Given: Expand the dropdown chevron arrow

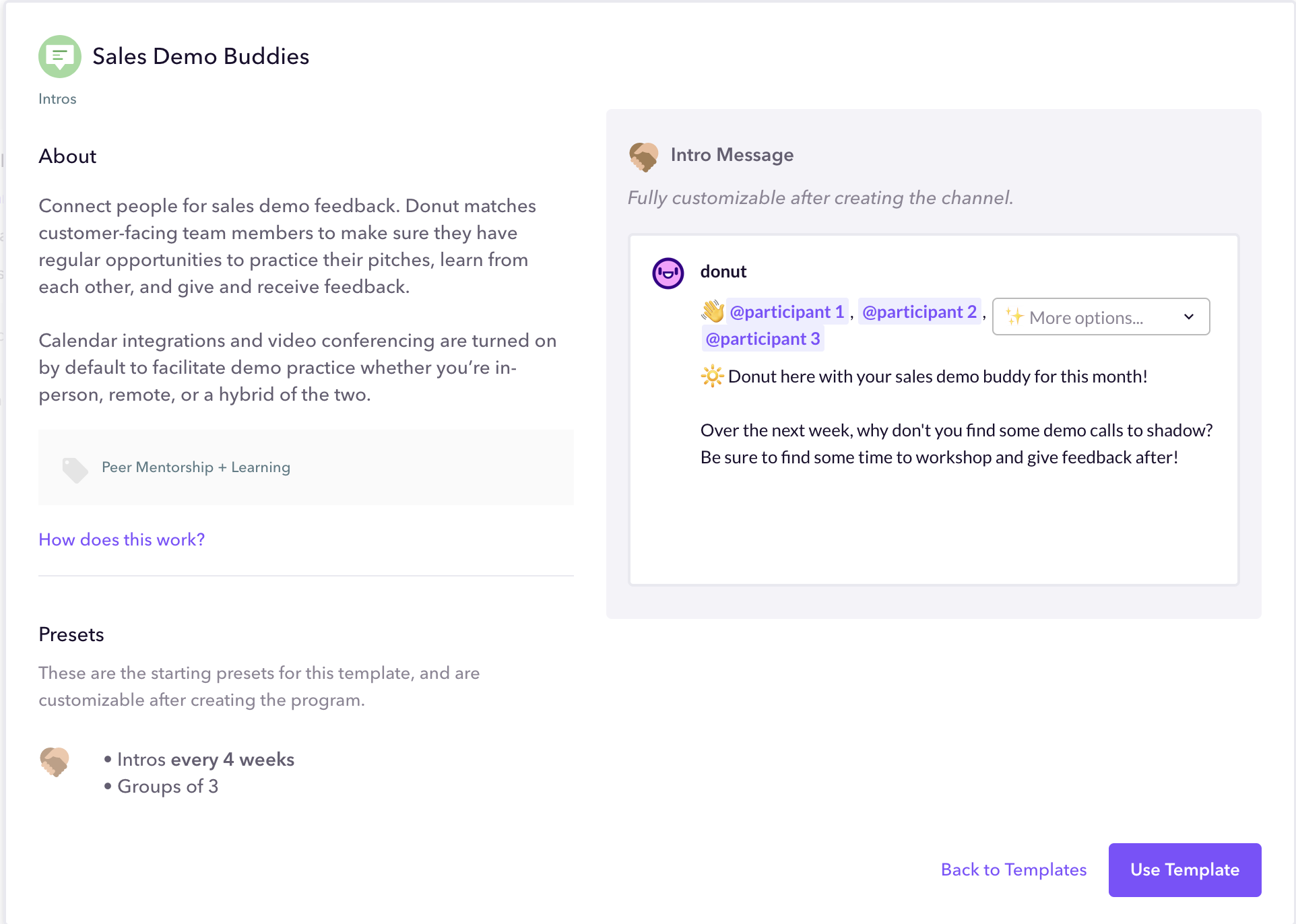Looking at the screenshot, I should tap(1189, 317).
